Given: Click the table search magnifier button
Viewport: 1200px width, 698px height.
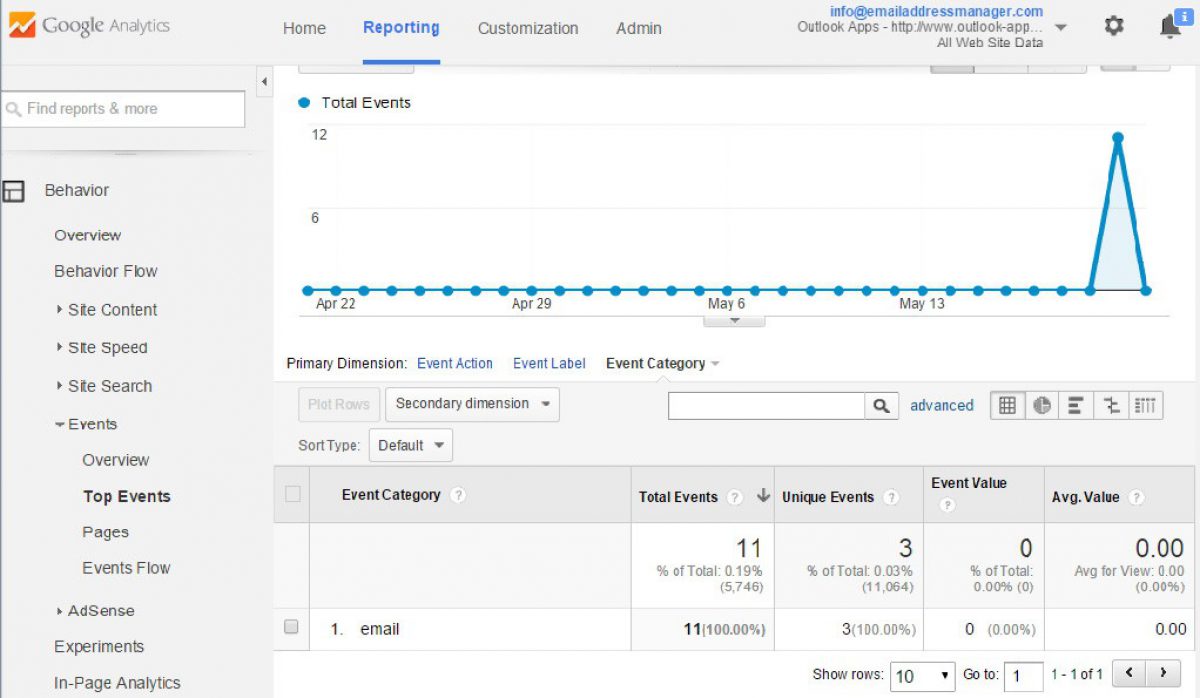Looking at the screenshot, I should (880, 405).
